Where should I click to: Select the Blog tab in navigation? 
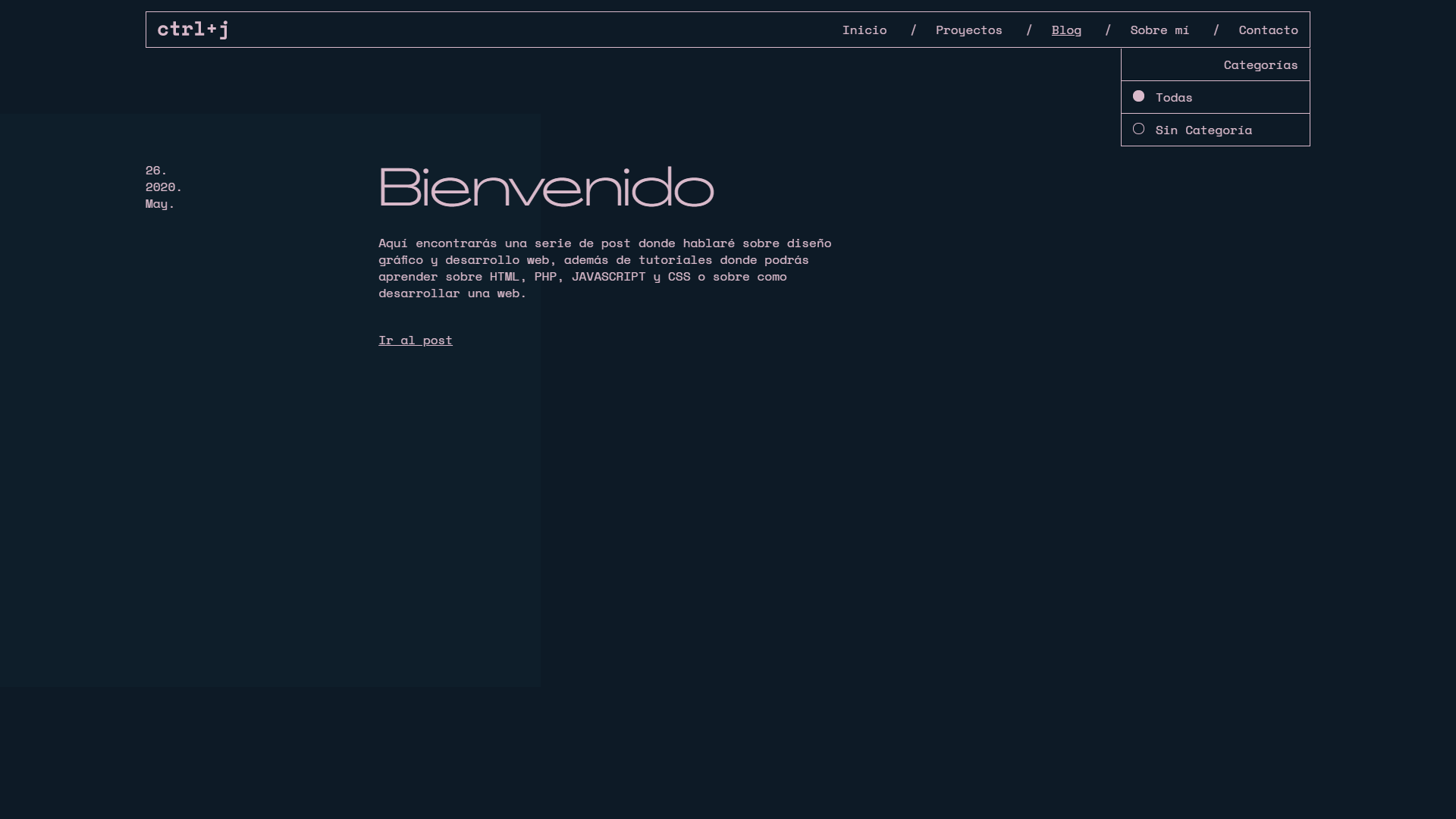1066,30
